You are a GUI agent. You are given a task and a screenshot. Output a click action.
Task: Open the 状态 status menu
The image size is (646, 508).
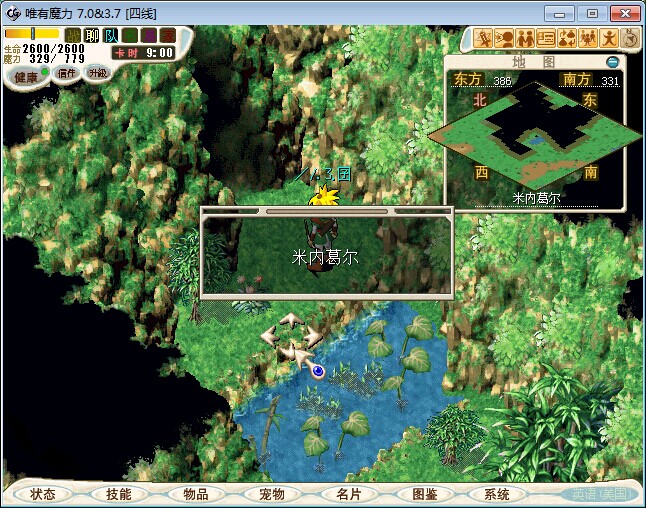43,494
